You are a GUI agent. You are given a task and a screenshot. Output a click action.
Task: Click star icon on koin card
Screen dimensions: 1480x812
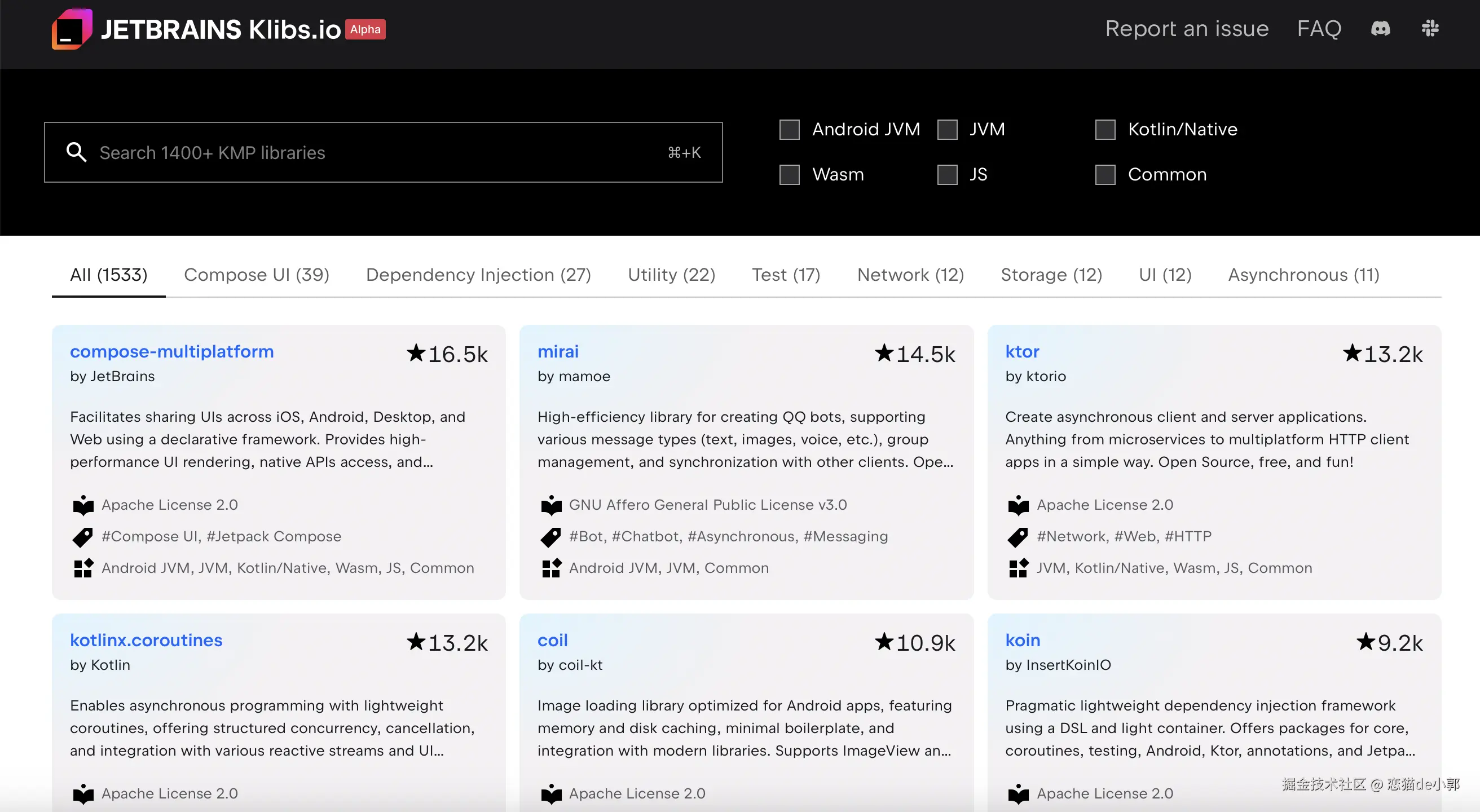[1366, 642]
